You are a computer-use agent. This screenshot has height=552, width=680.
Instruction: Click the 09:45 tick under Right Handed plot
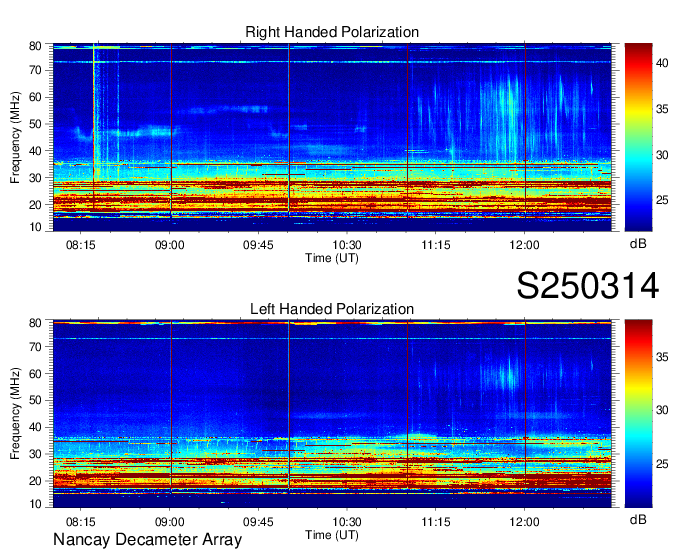pos(258,245)
